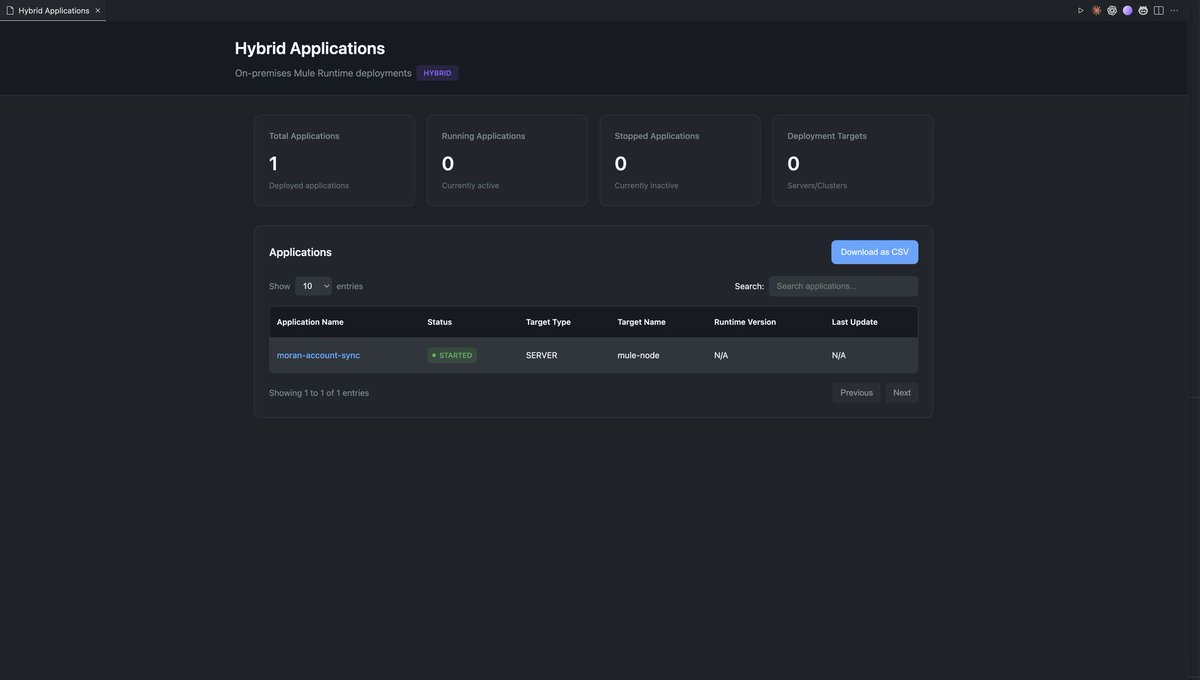Open the moran-account-sync application link
The width and height of the screenshot is (1200, 680).
pos(318,355)
